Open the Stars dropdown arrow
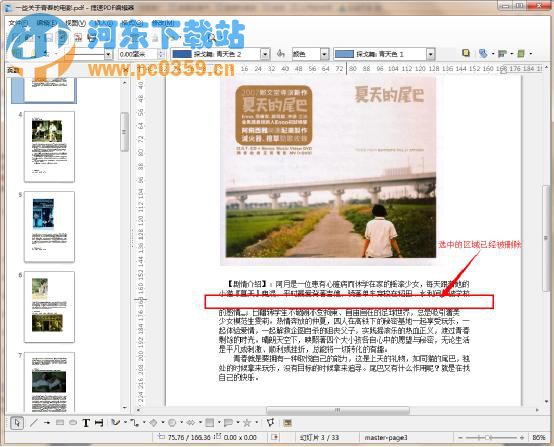Screen dimensions: 554x447 [257, 423]
